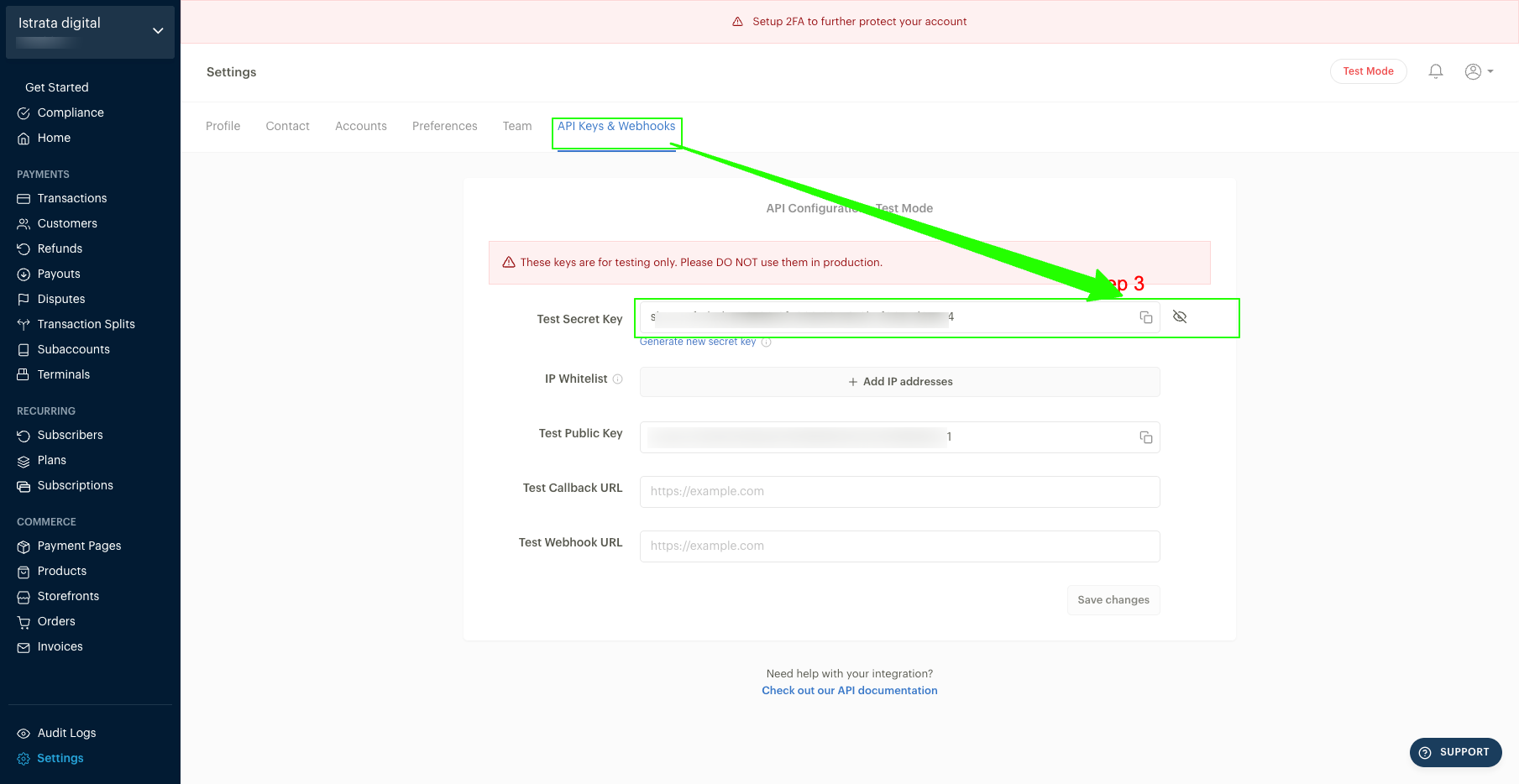This screenshot has height=784, width=1519.
Task: Click Generate new secret key link
Action: pos(697,342)
